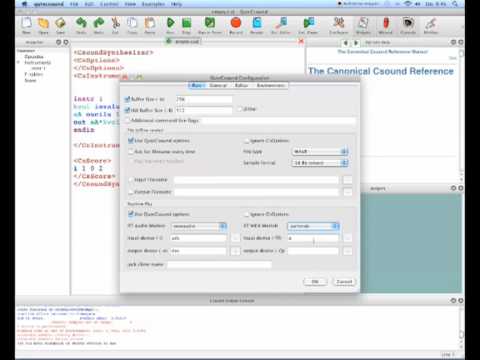Click the Cut scissors icon

click(x=115, y=23)
